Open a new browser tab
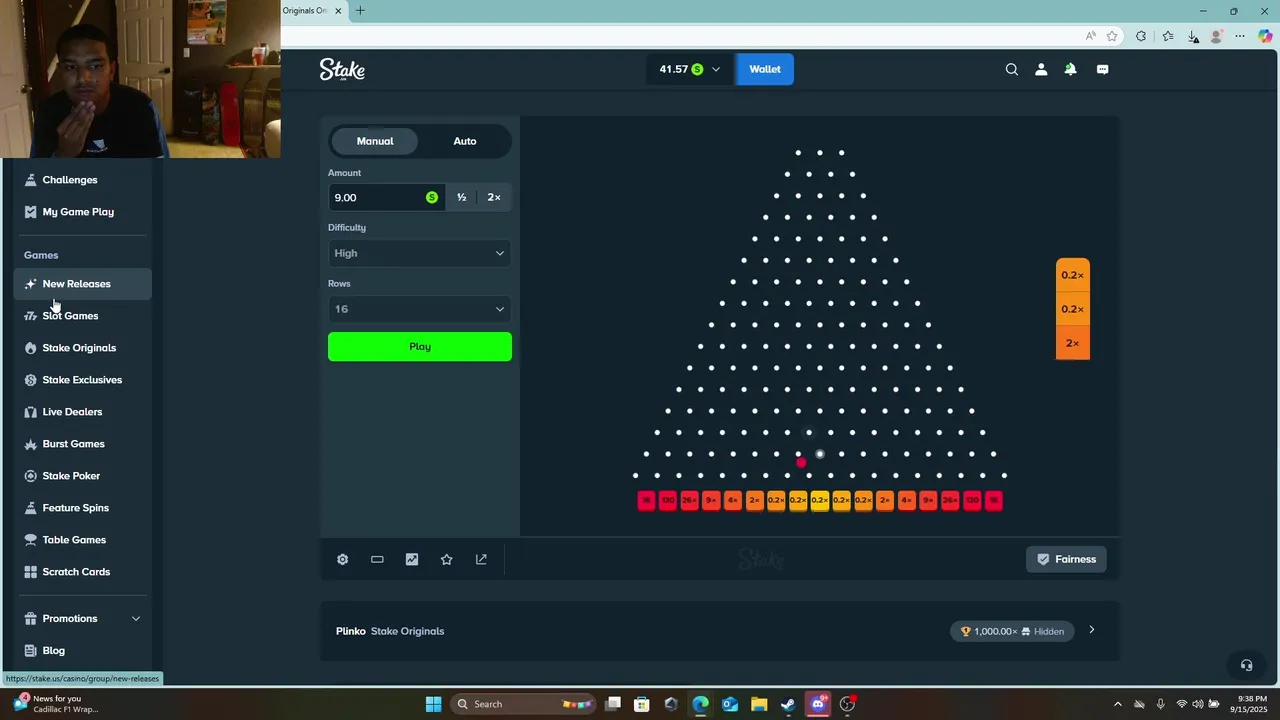The height and width of the screenshot is (720, 1280). click(x=360, y=11)
